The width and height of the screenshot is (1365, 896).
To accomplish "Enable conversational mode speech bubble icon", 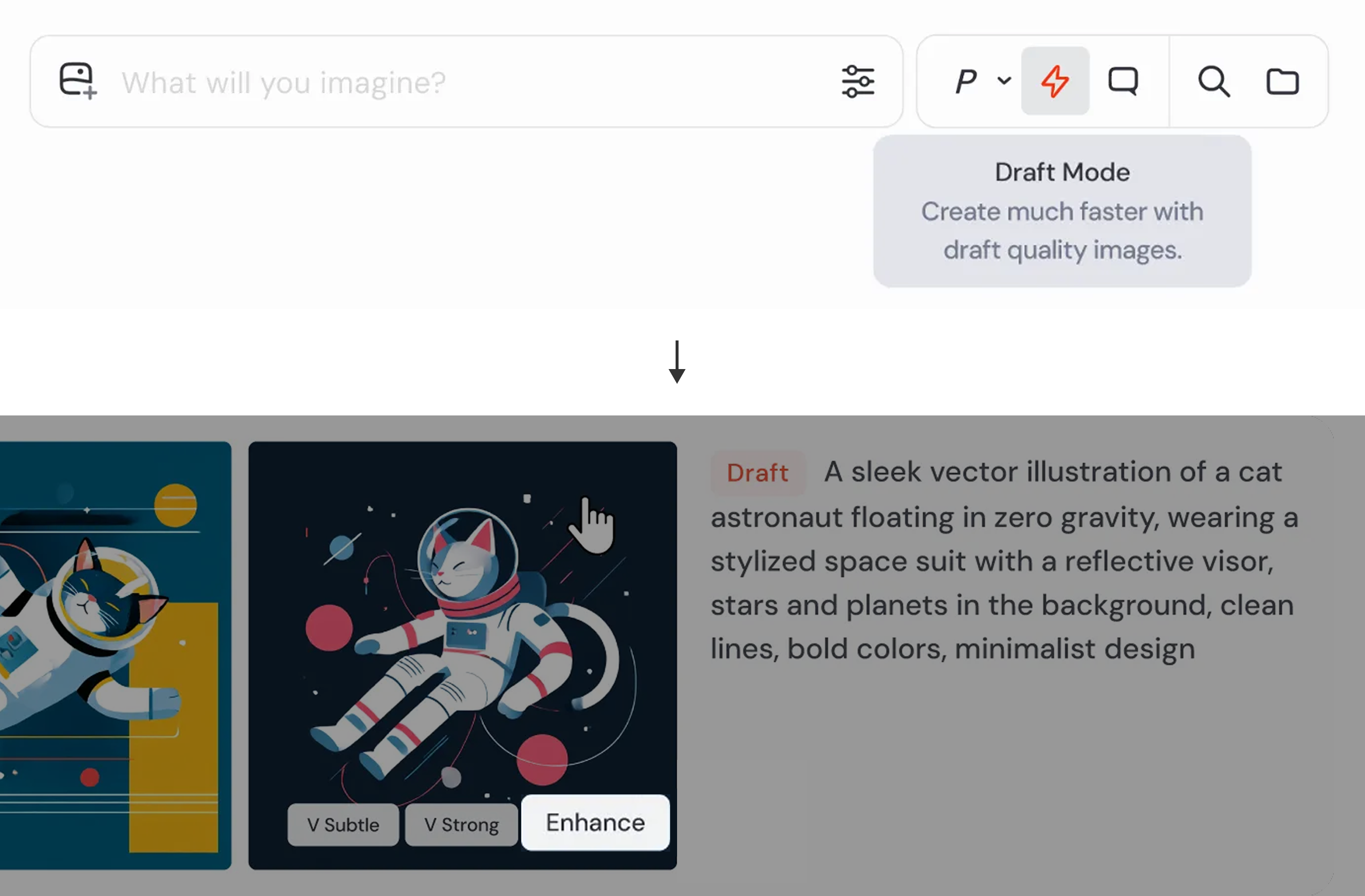I will [x=1122, y=81].
